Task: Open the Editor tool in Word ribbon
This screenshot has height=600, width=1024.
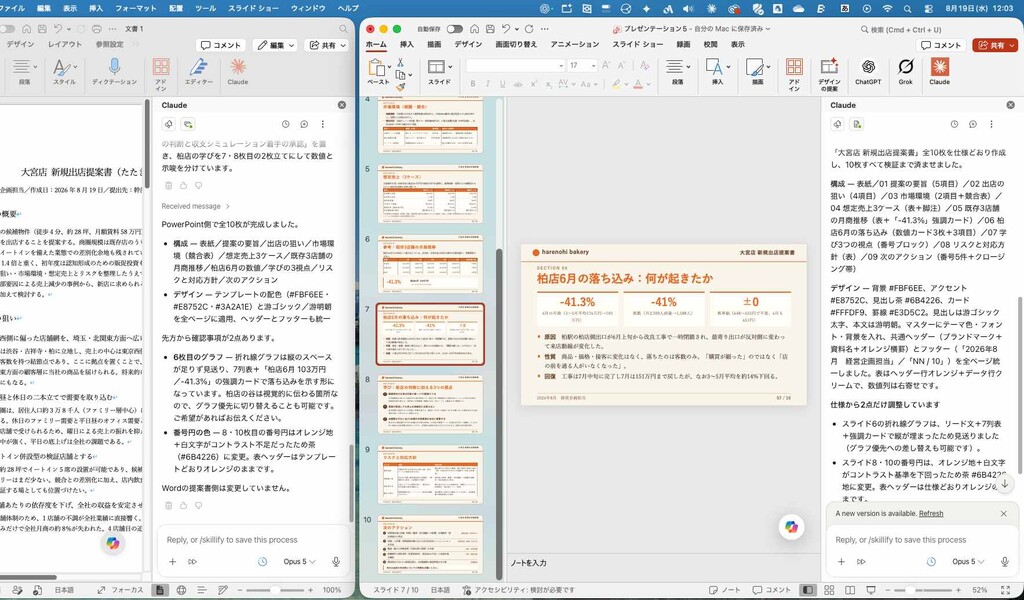Action: (x=199, y=72)
